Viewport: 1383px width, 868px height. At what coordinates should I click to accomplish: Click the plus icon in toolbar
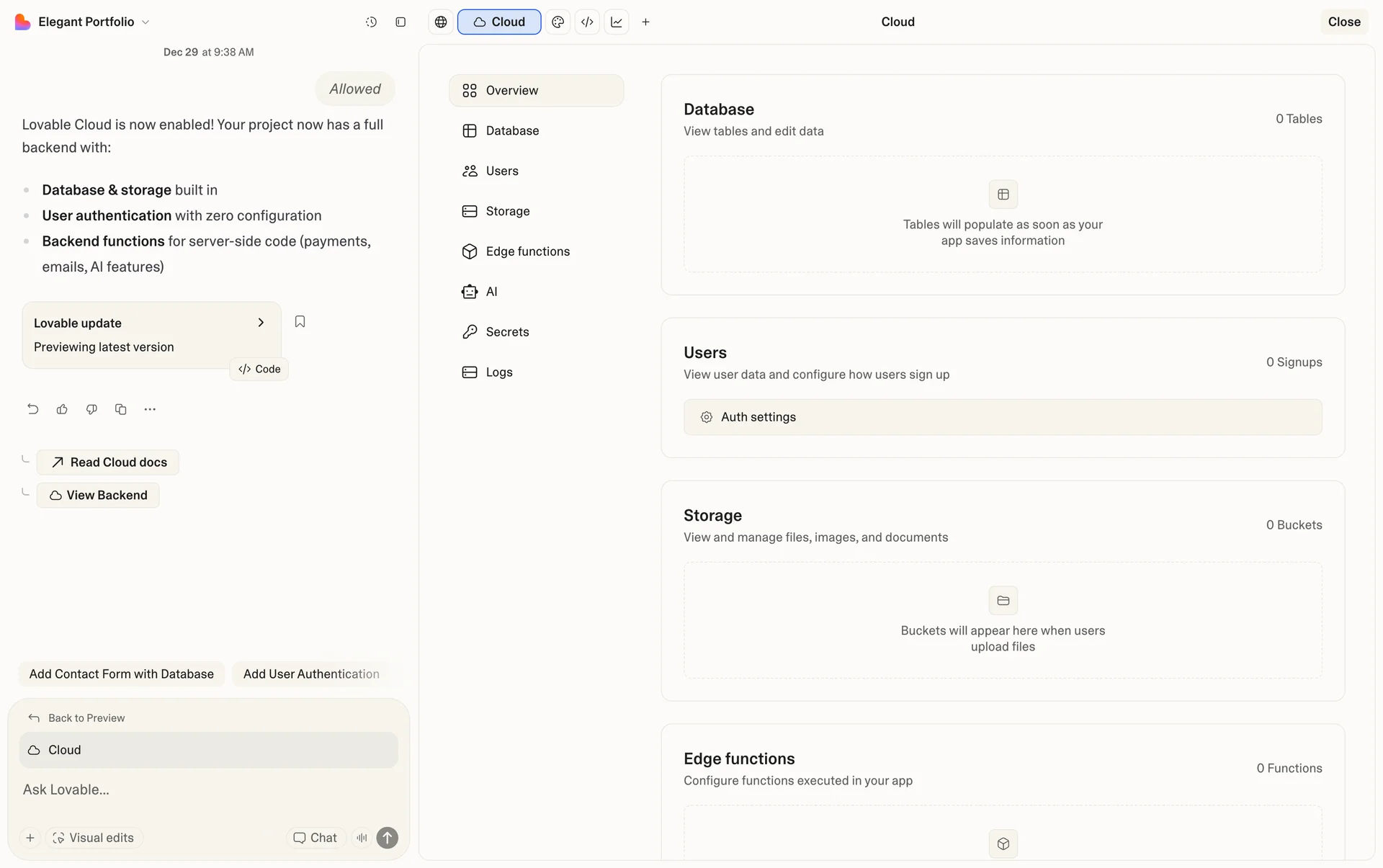click(645, 22)
